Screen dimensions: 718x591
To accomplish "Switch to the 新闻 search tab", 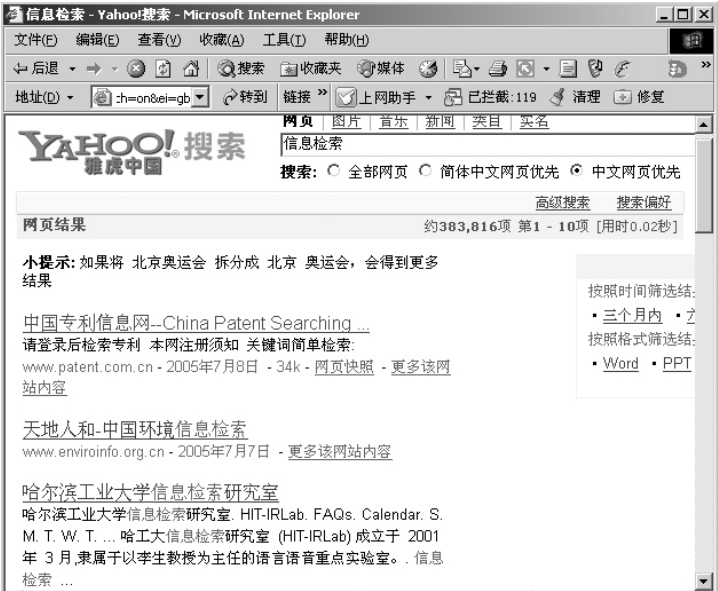I will (x=440, y=122).
